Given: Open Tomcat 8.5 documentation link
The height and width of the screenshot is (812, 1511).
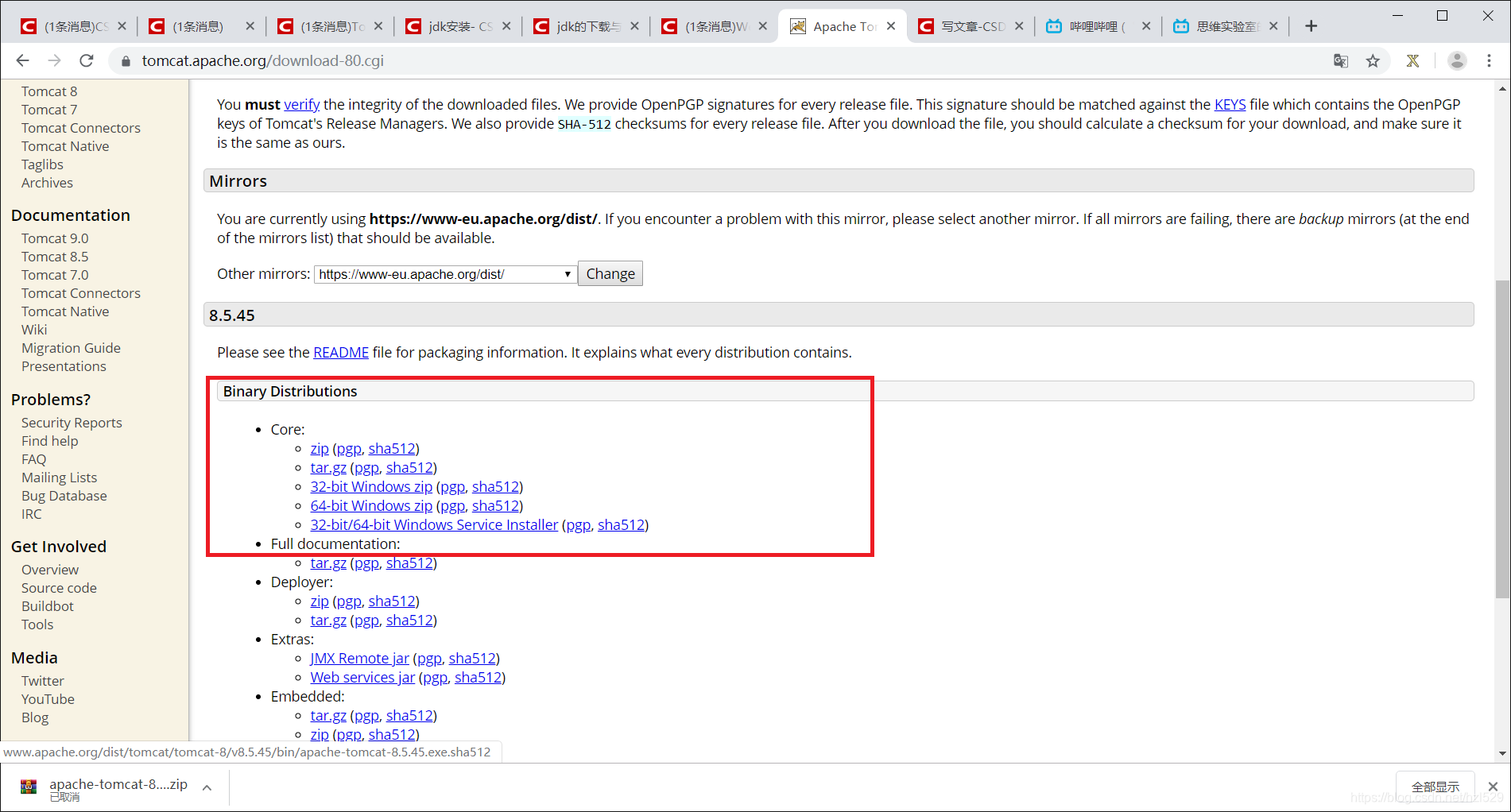Looking at the screenshot, I should [x=55, y=257].
